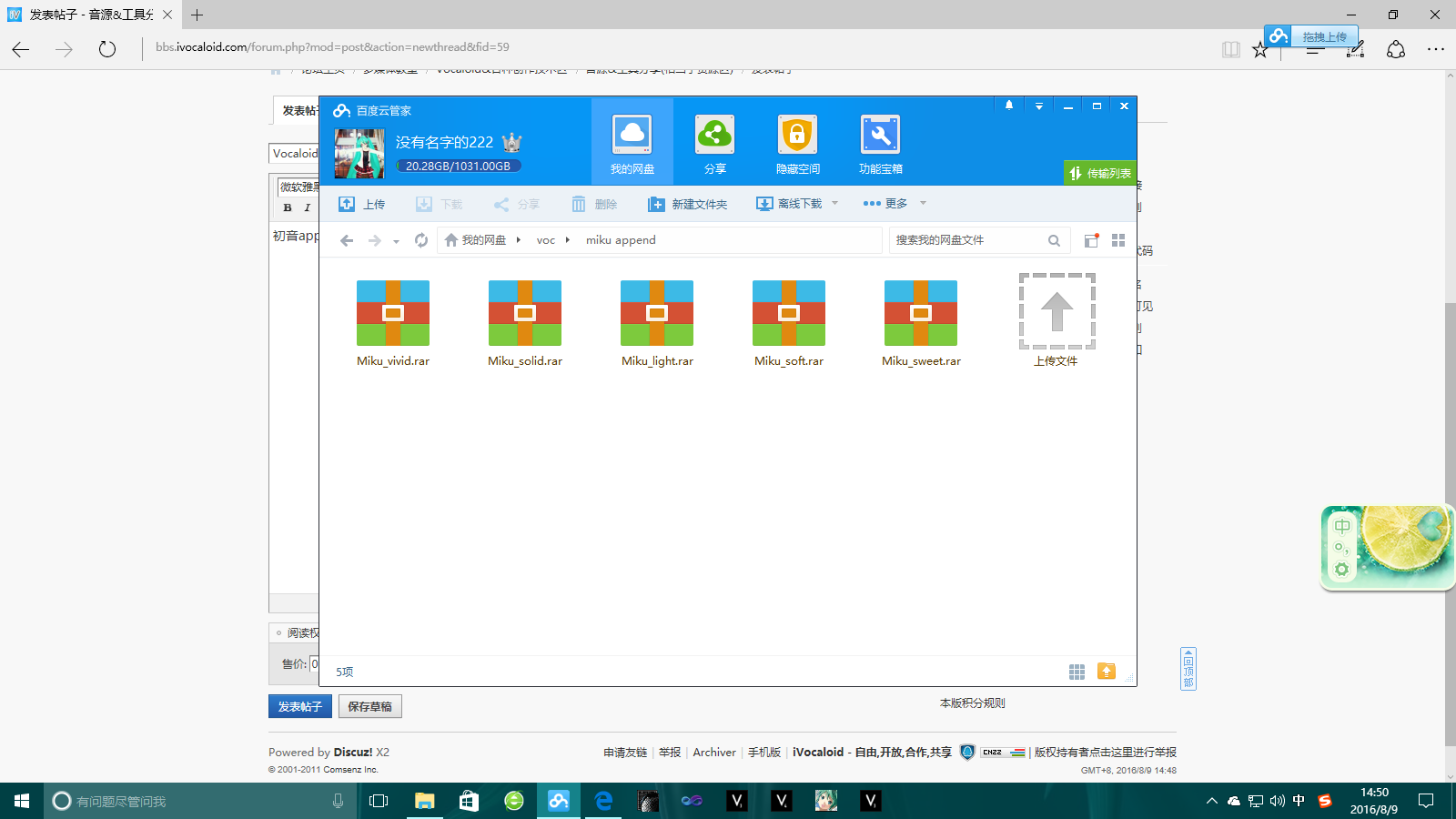Open the 我的网盘 tab
Screen dimensions: 1456x819
(x=632, y=142)
